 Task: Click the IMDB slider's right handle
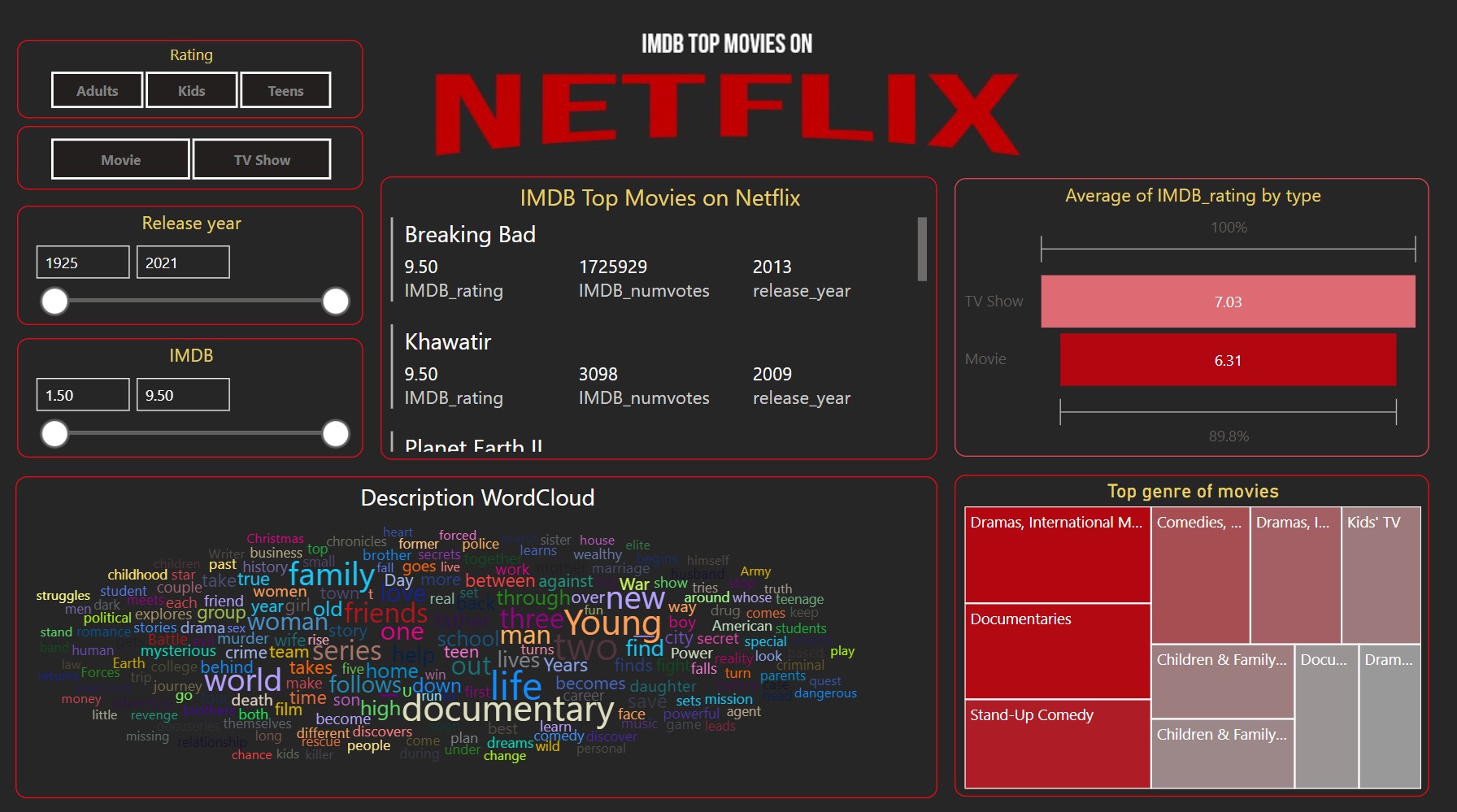pos(336,433)
